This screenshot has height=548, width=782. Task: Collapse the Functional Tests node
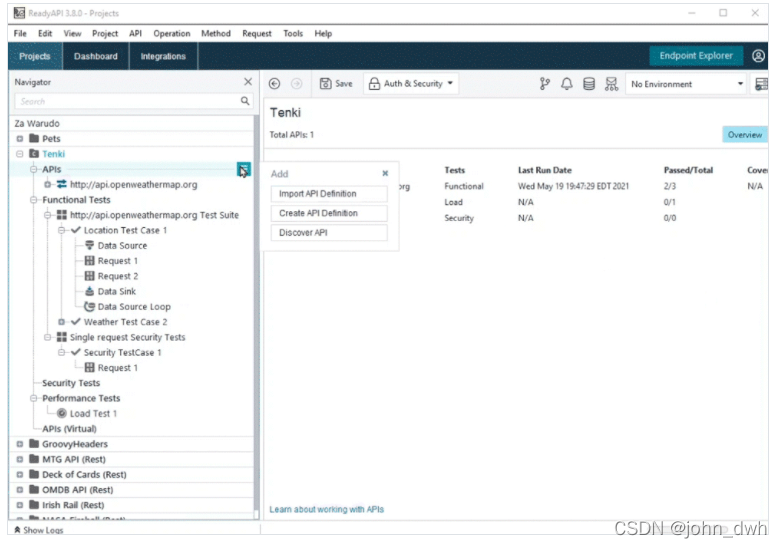(33, 200)
